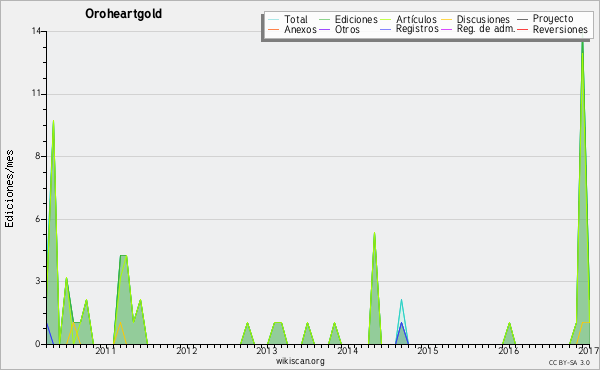The image size is (600, 370).
Task: Click the 2011 x-axis label
Action: (x=106, y=350)
